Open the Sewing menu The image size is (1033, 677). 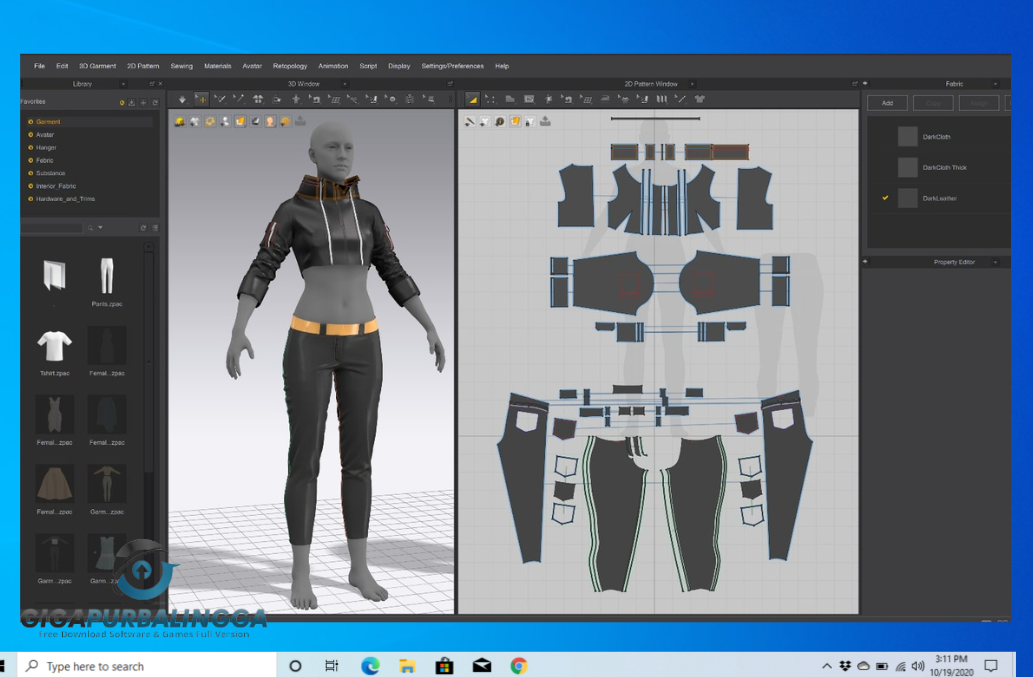tap(181, 66)
